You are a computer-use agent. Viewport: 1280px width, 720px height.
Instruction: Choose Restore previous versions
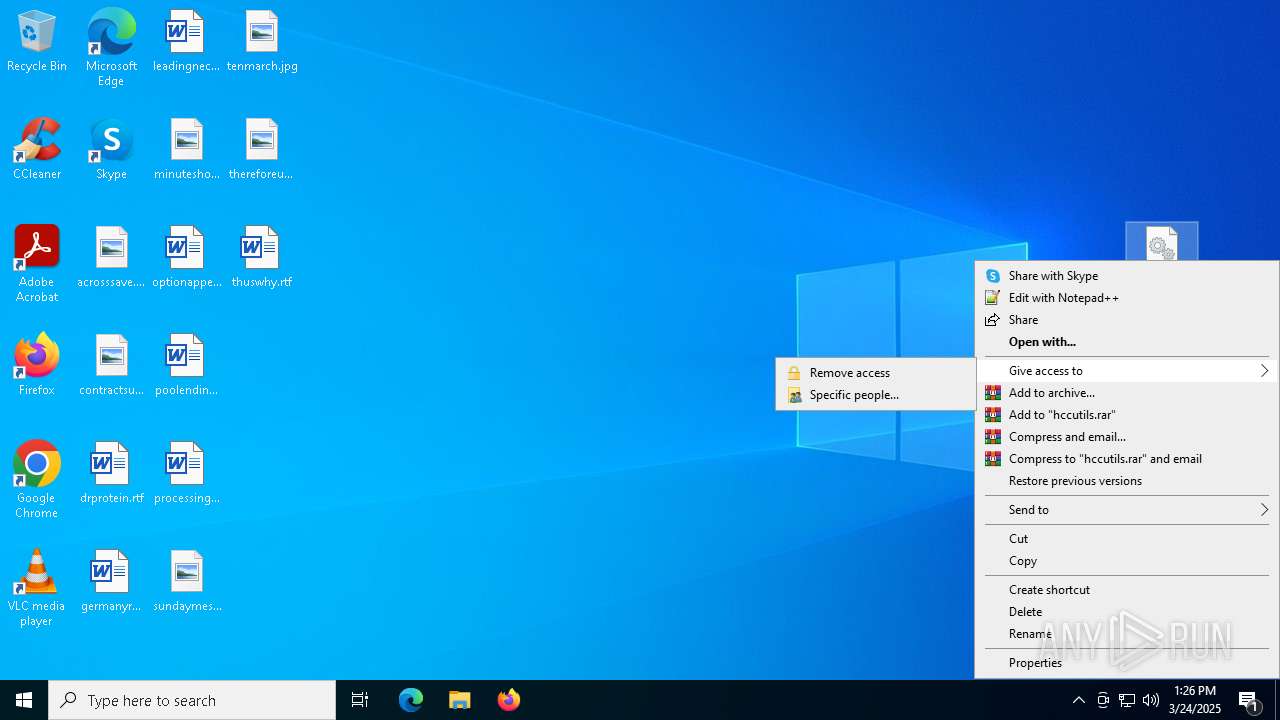pos(1127,481)
